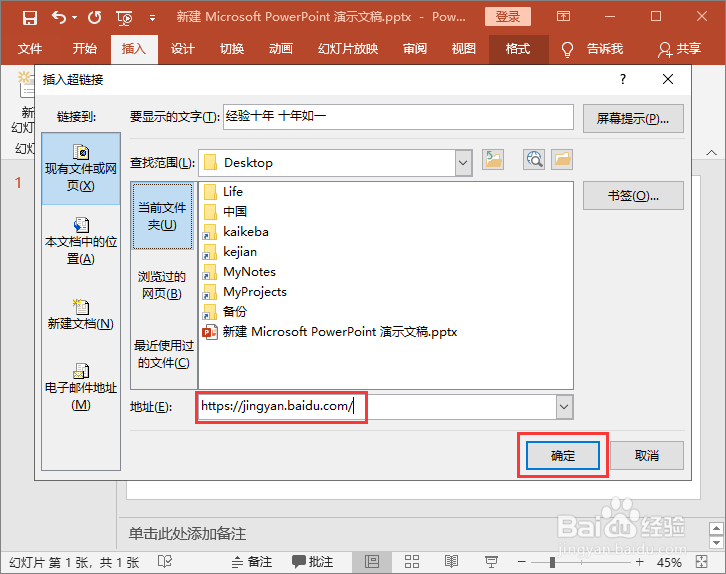The height and width of the screenshot is (574, 726).
Task: Click the 共享 share button
Action: (680, 49)
